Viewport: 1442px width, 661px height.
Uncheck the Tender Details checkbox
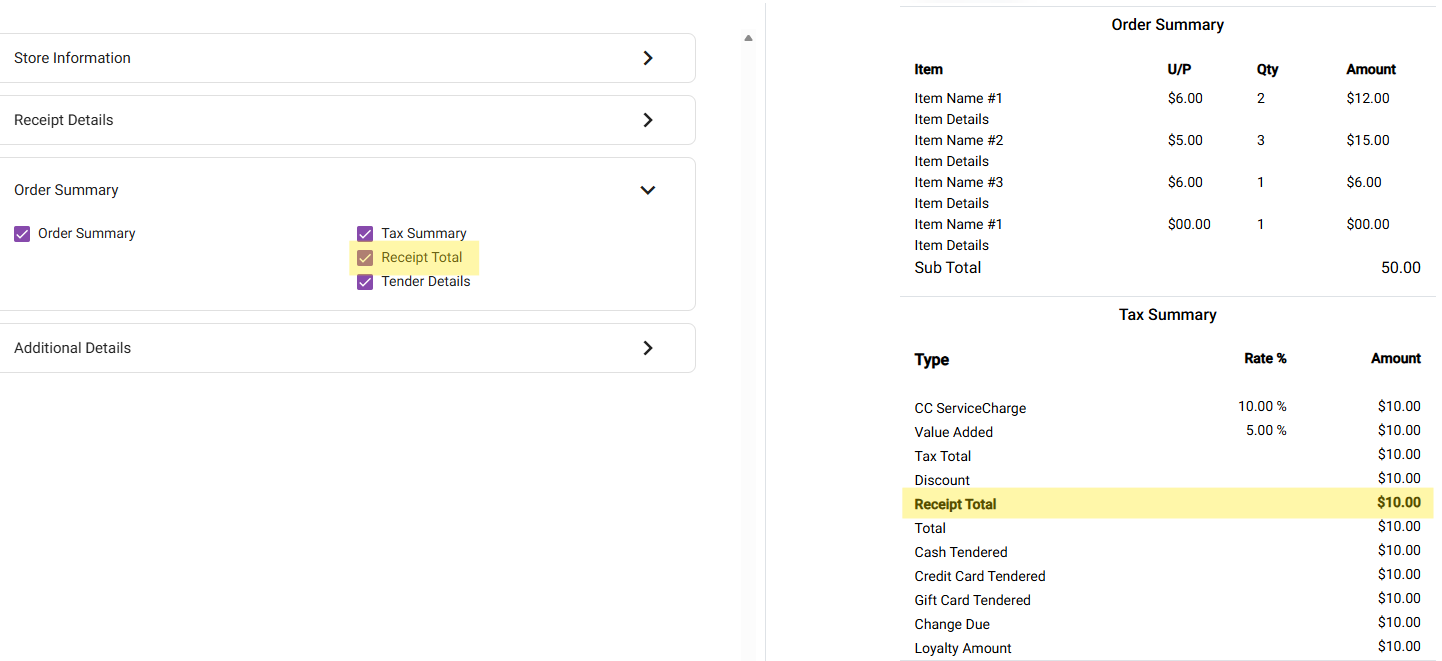click(x=365, y=282)
